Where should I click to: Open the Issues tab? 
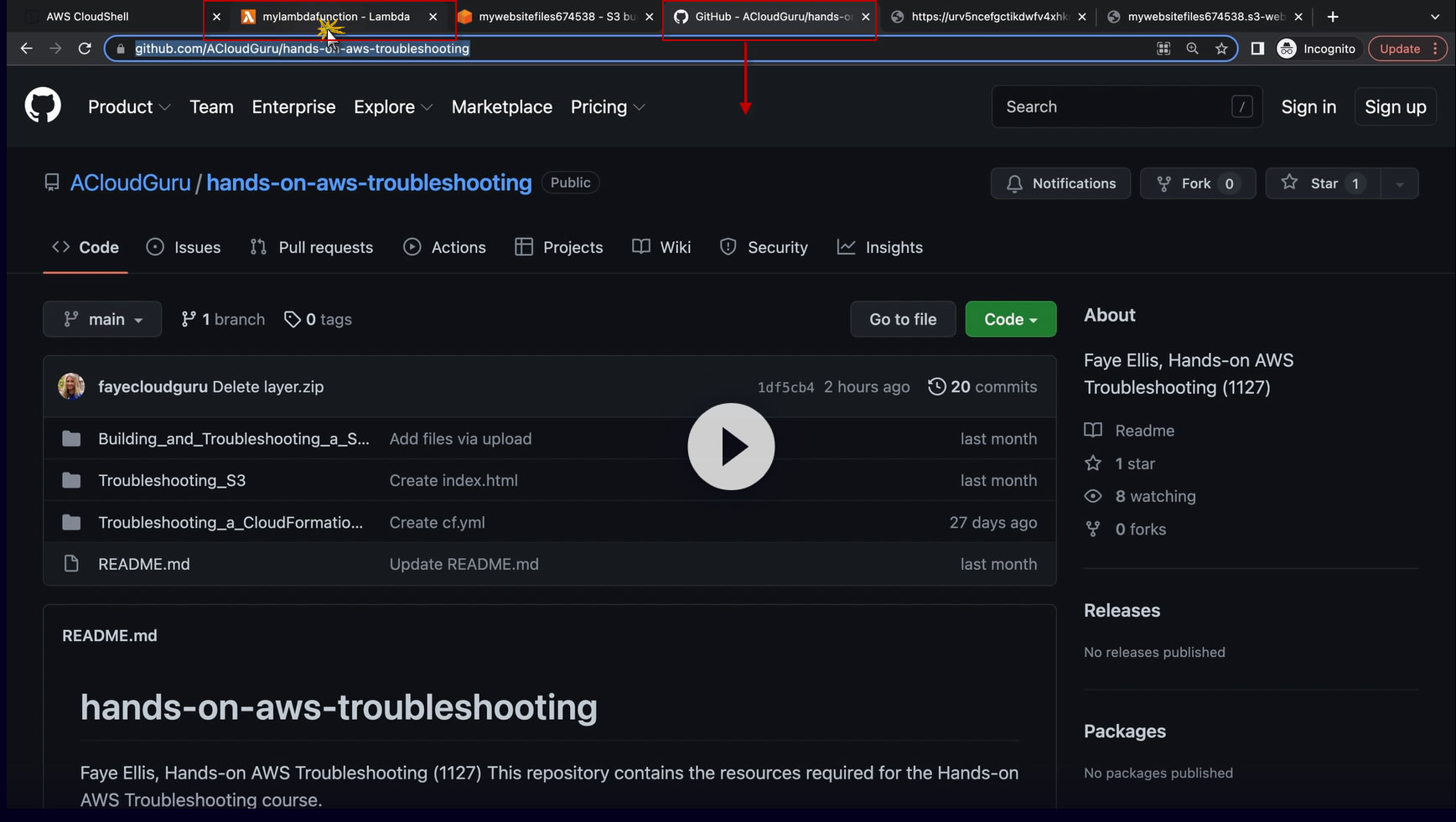coord(184,247)
